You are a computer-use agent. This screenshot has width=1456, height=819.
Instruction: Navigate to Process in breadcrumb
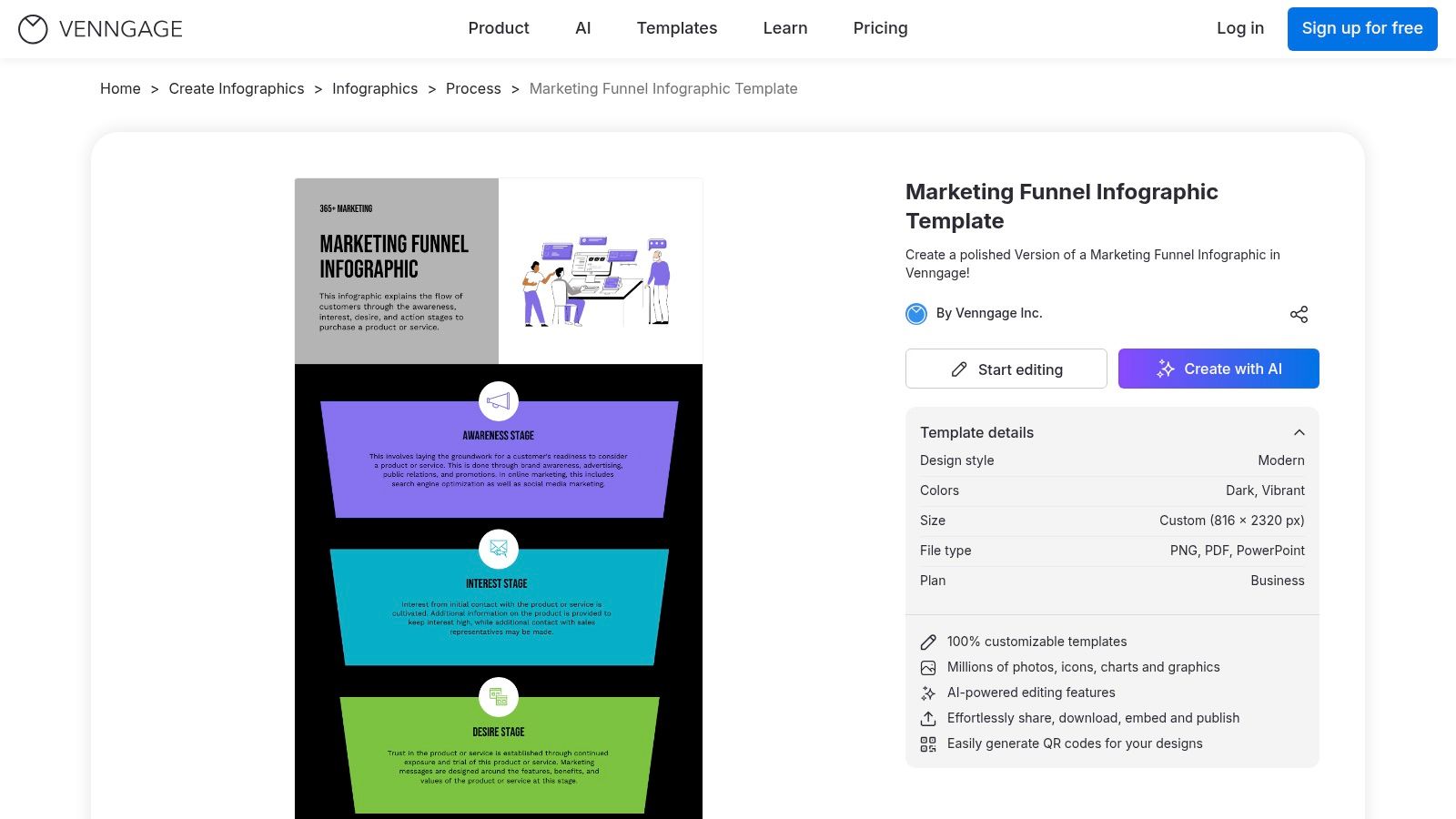click(x=473, y=88)
